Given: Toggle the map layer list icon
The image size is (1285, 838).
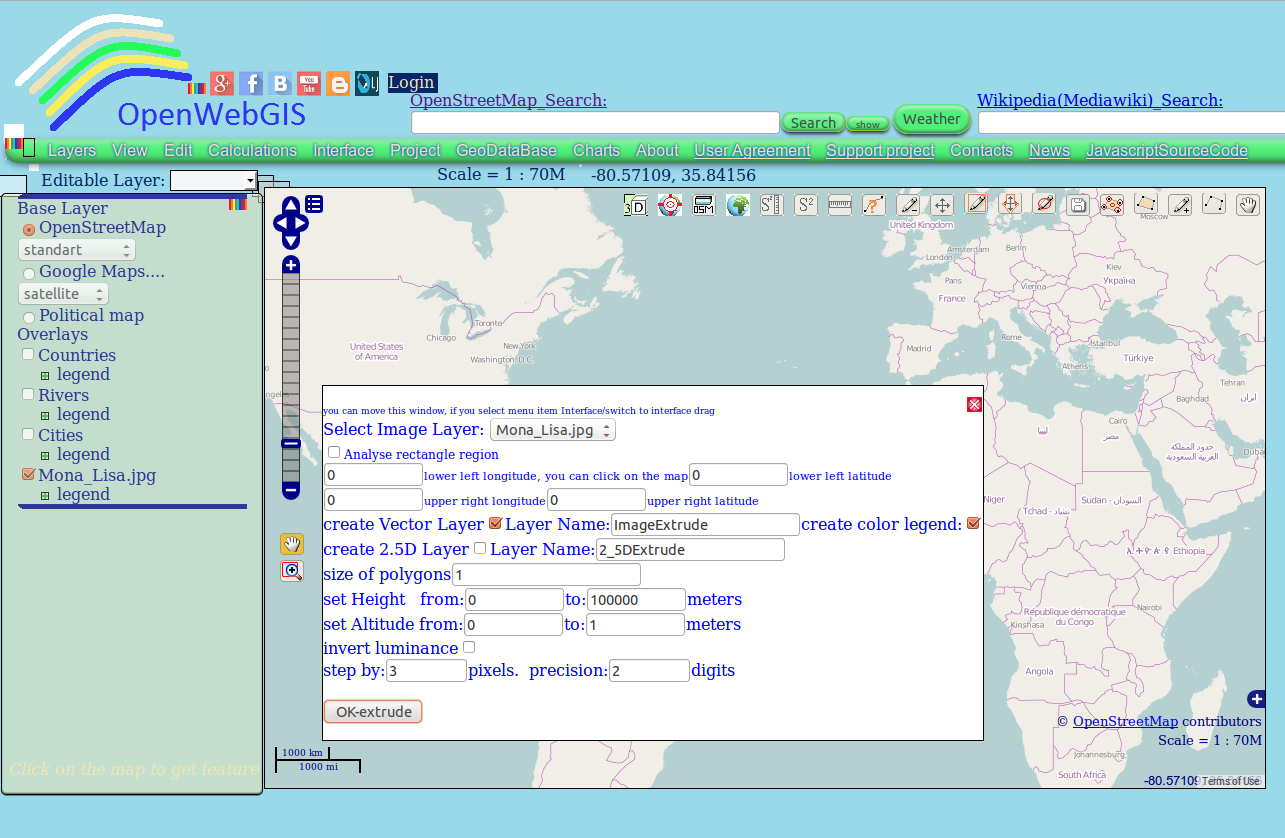Looking at the screenshot, I should [x=314, y=204].
